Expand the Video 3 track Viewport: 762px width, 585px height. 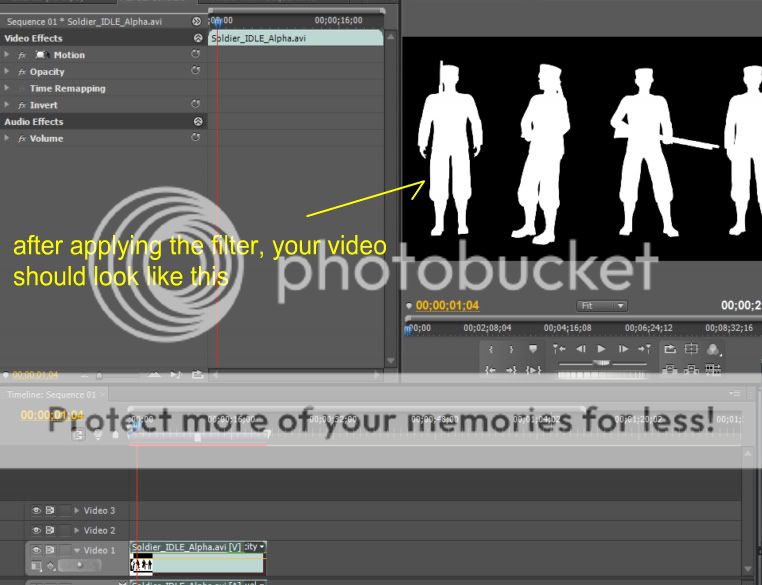[76, 510]
